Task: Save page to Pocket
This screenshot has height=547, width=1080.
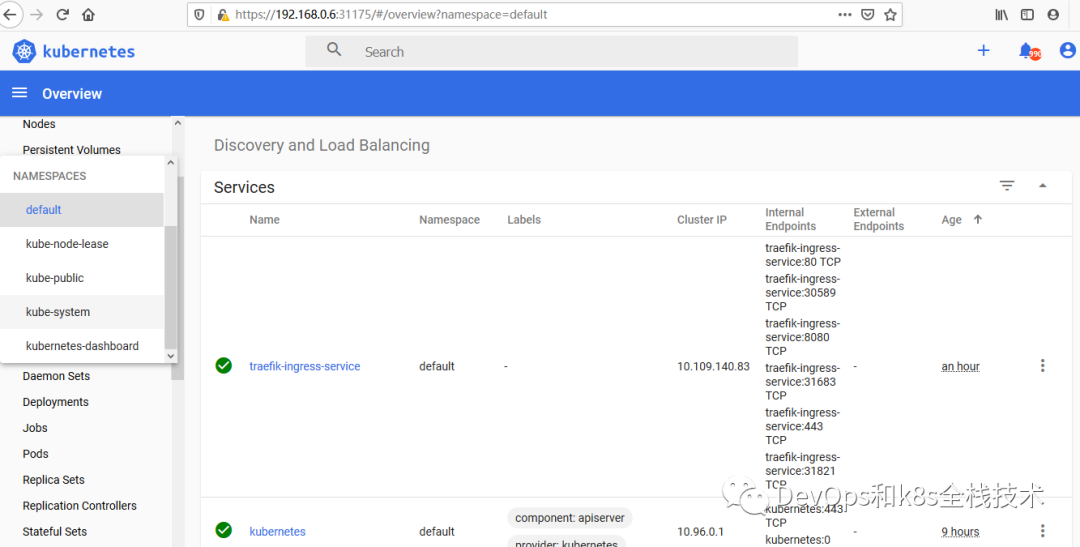Action: click(x=868, y=14)
